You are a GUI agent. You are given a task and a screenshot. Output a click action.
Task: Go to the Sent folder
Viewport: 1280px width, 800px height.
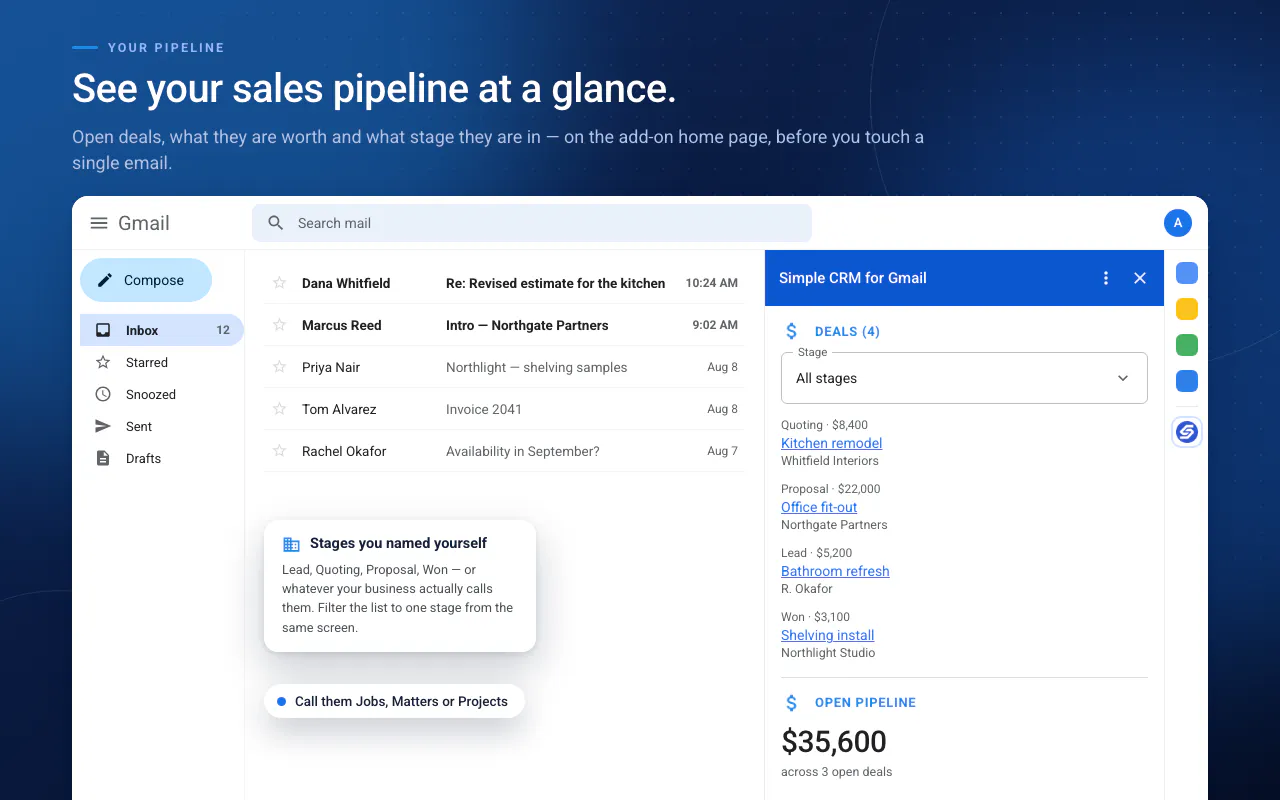162,426
